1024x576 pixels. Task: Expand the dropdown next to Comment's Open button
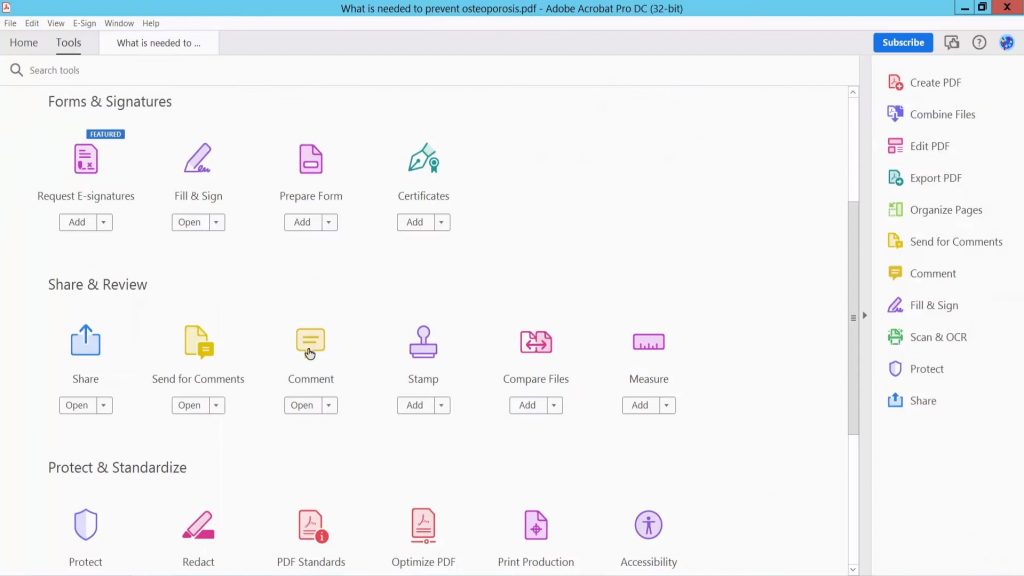[326, 405]
